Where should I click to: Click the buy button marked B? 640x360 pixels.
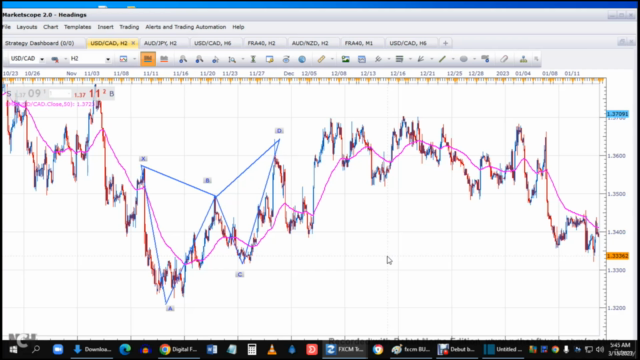coord(111,94)
